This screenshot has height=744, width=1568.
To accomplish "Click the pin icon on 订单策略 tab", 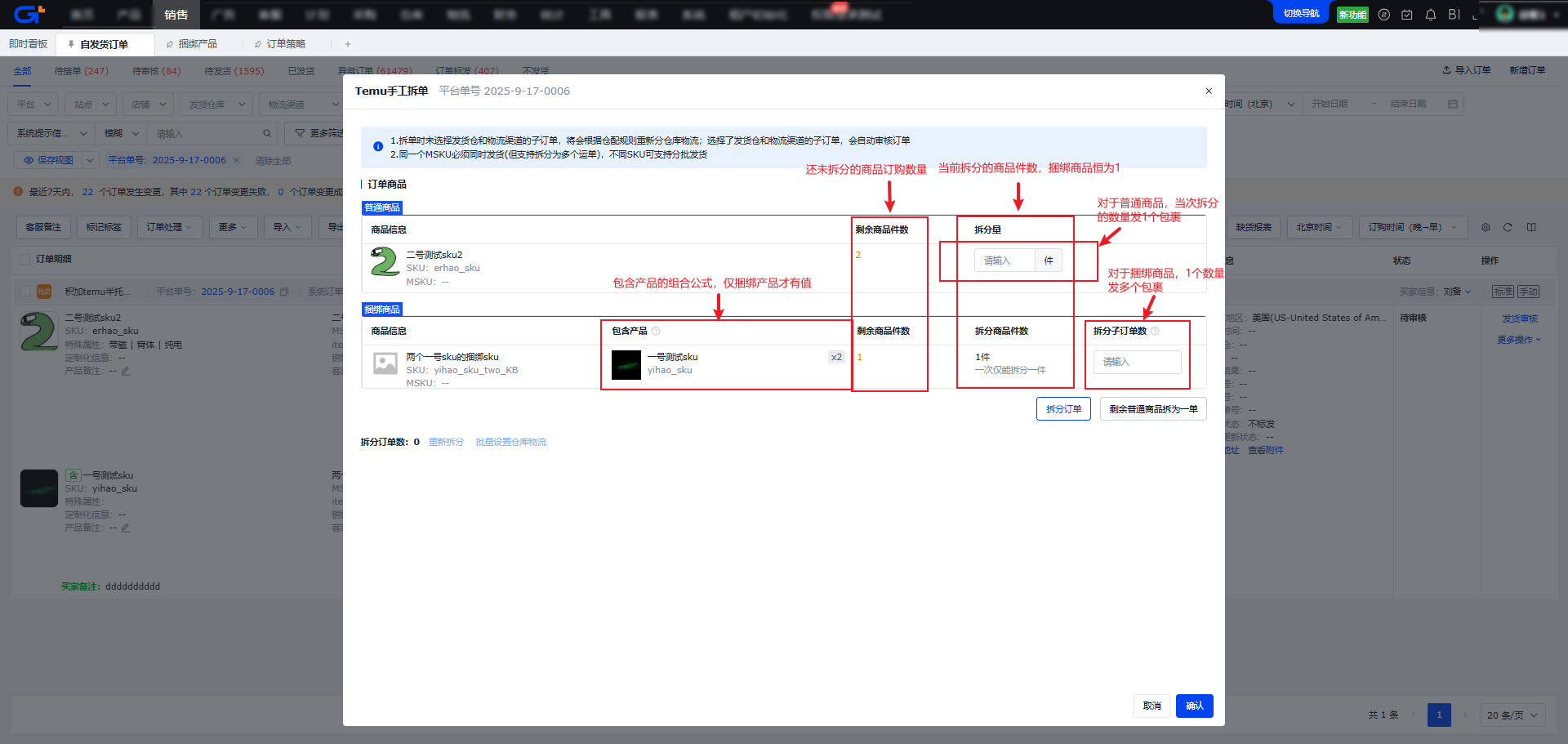I will pyautogui.click(x=258, y=44).
